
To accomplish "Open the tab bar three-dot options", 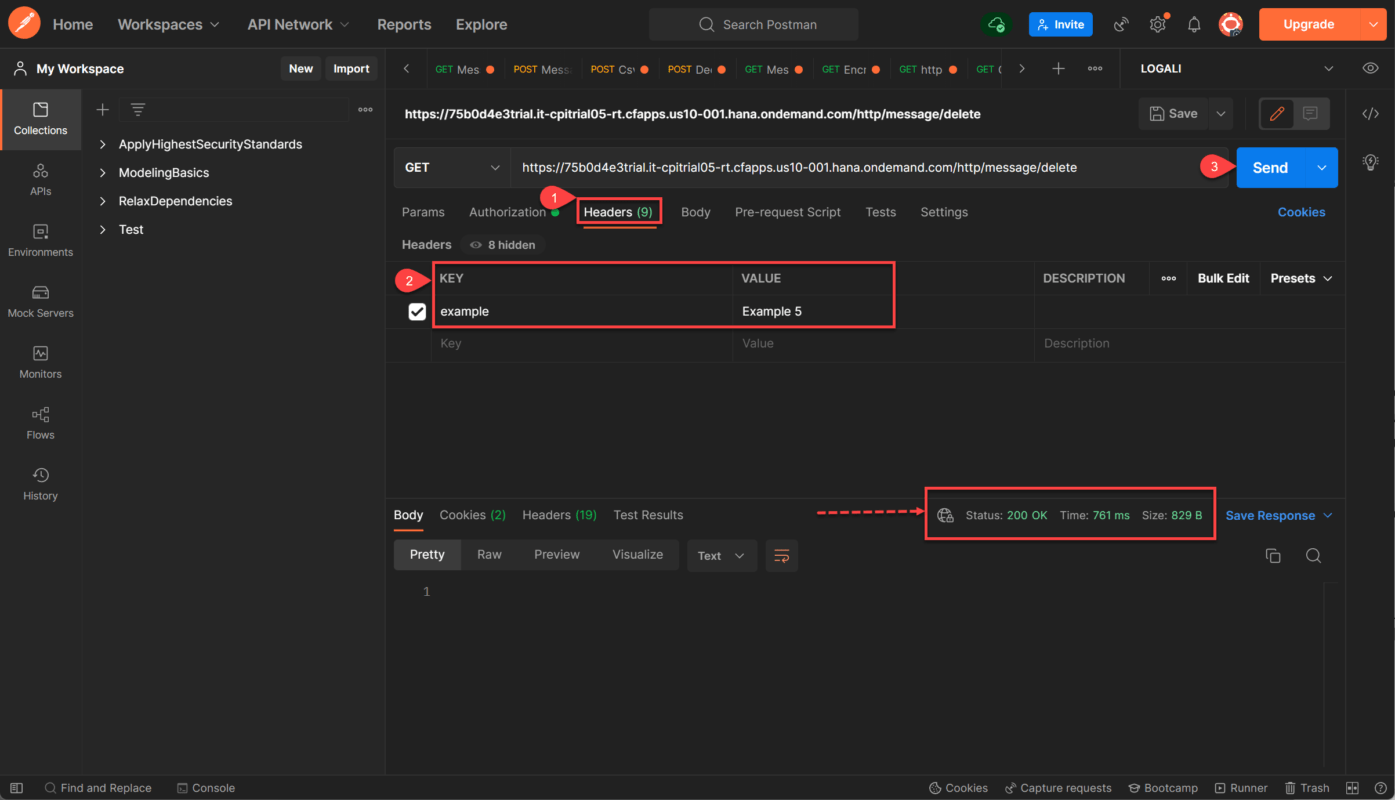I will pos(1095,69).
